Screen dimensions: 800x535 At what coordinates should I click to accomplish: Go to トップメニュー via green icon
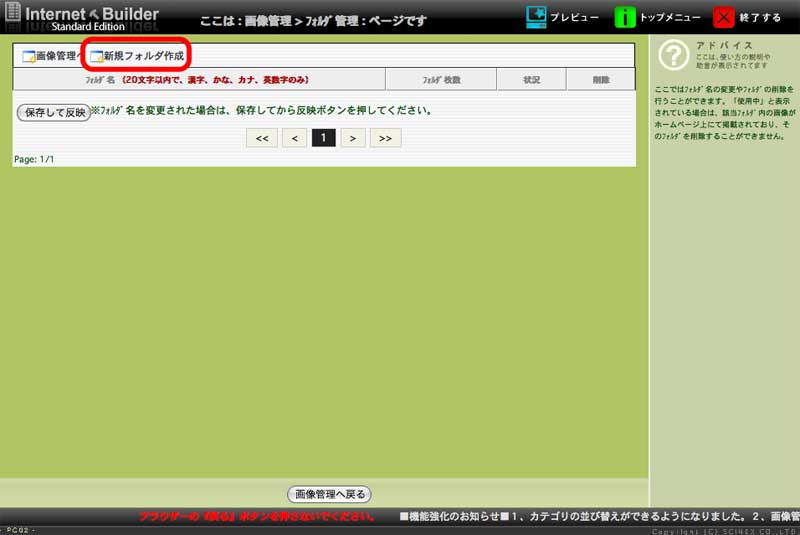point(625,18)
